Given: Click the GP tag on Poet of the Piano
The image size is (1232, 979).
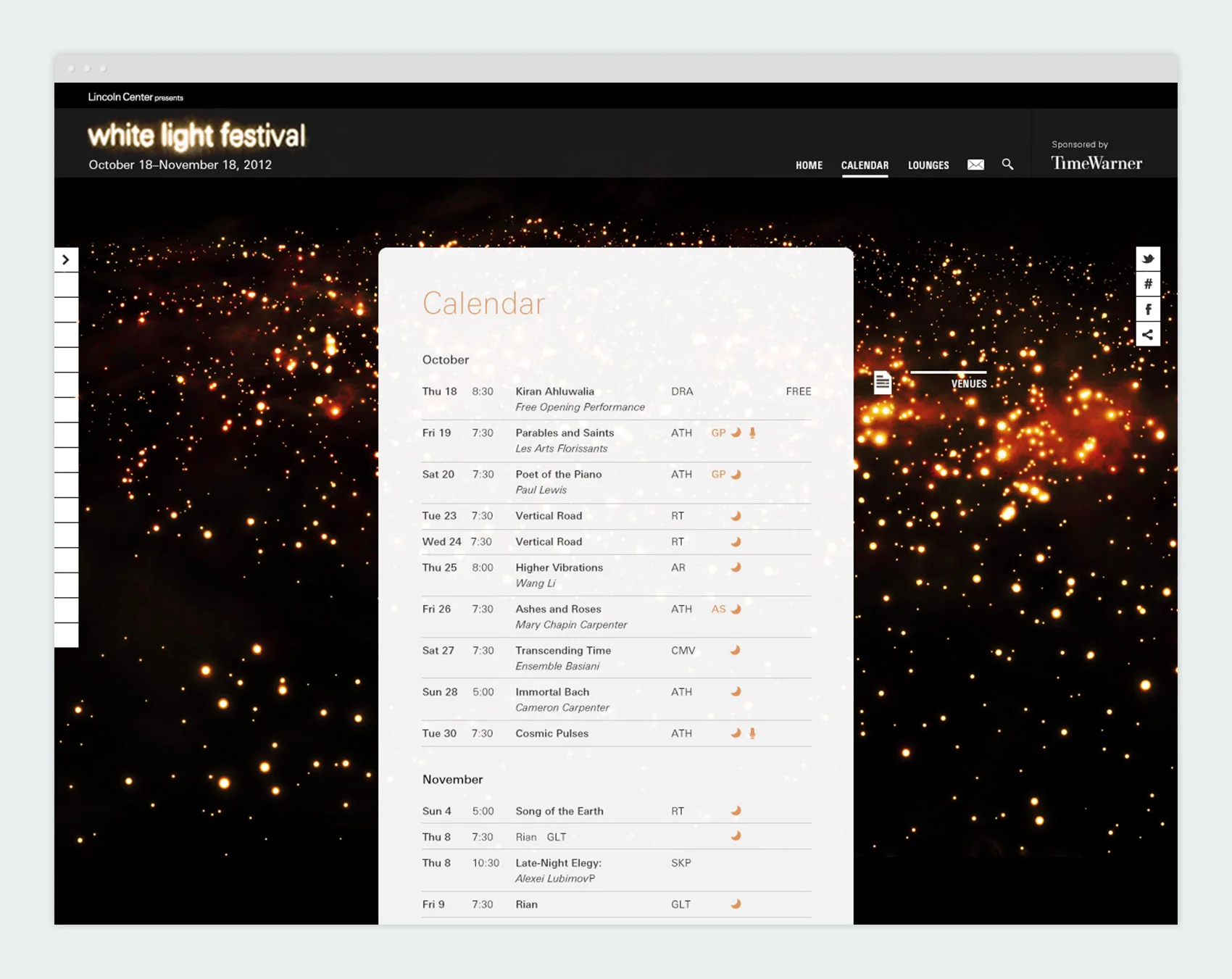Looking at the screenshot, I should [718, 475].
